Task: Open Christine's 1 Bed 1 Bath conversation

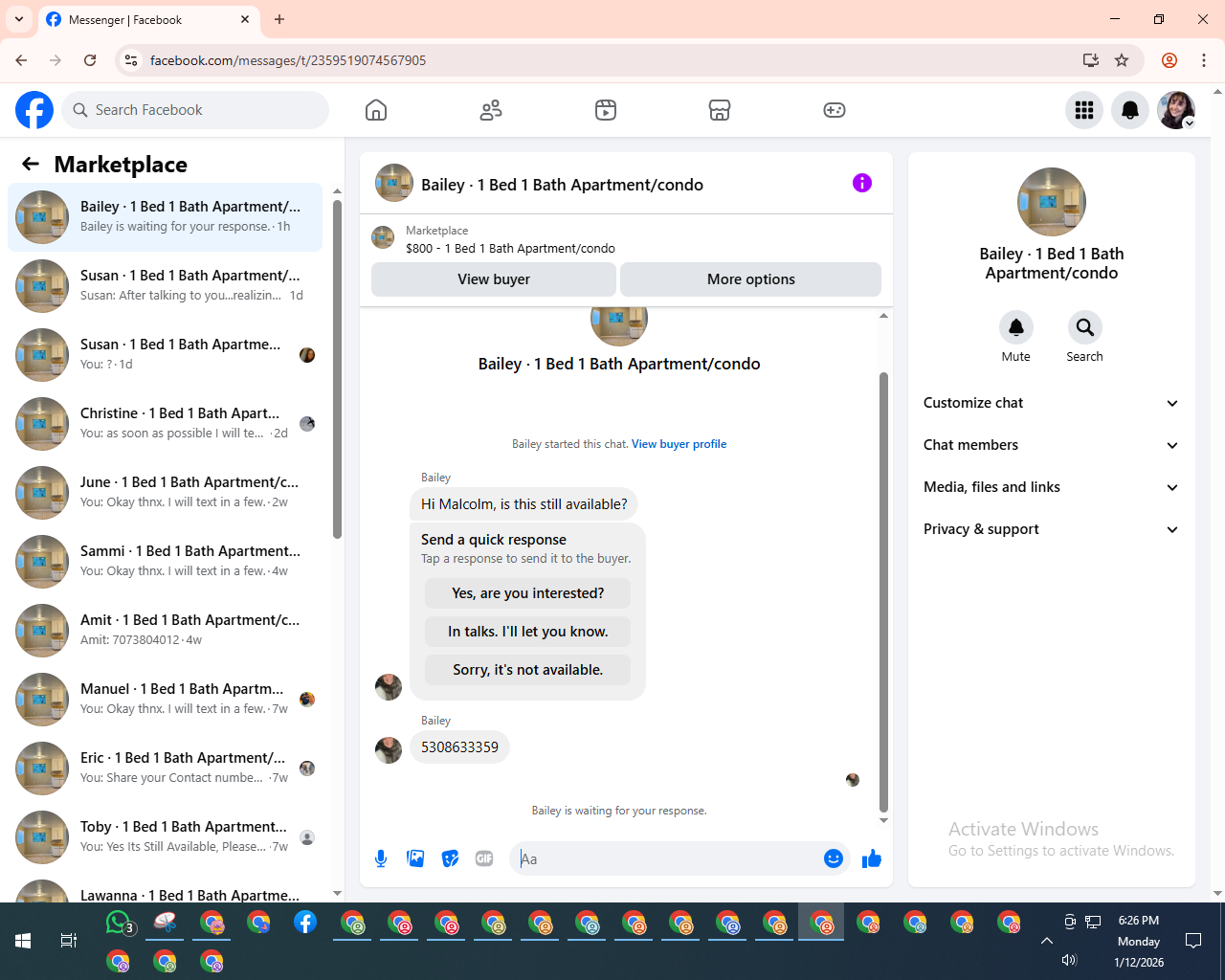Action: 166,424
